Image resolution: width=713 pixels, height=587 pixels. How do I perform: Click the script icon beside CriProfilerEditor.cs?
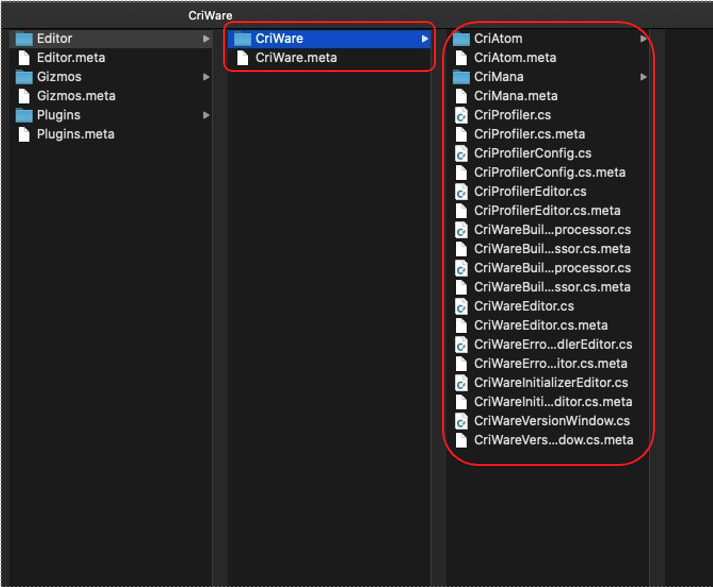click(x=461, y=191)
